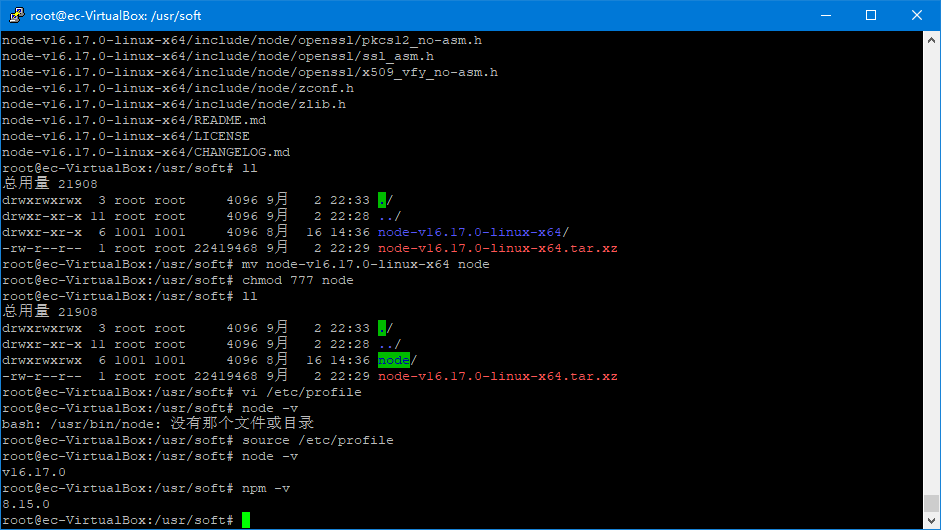The width and height of the screenshot is (941, 530).
Task: Click the line ending in pkcs12_no-asm.h
Action: coord(242,40)
